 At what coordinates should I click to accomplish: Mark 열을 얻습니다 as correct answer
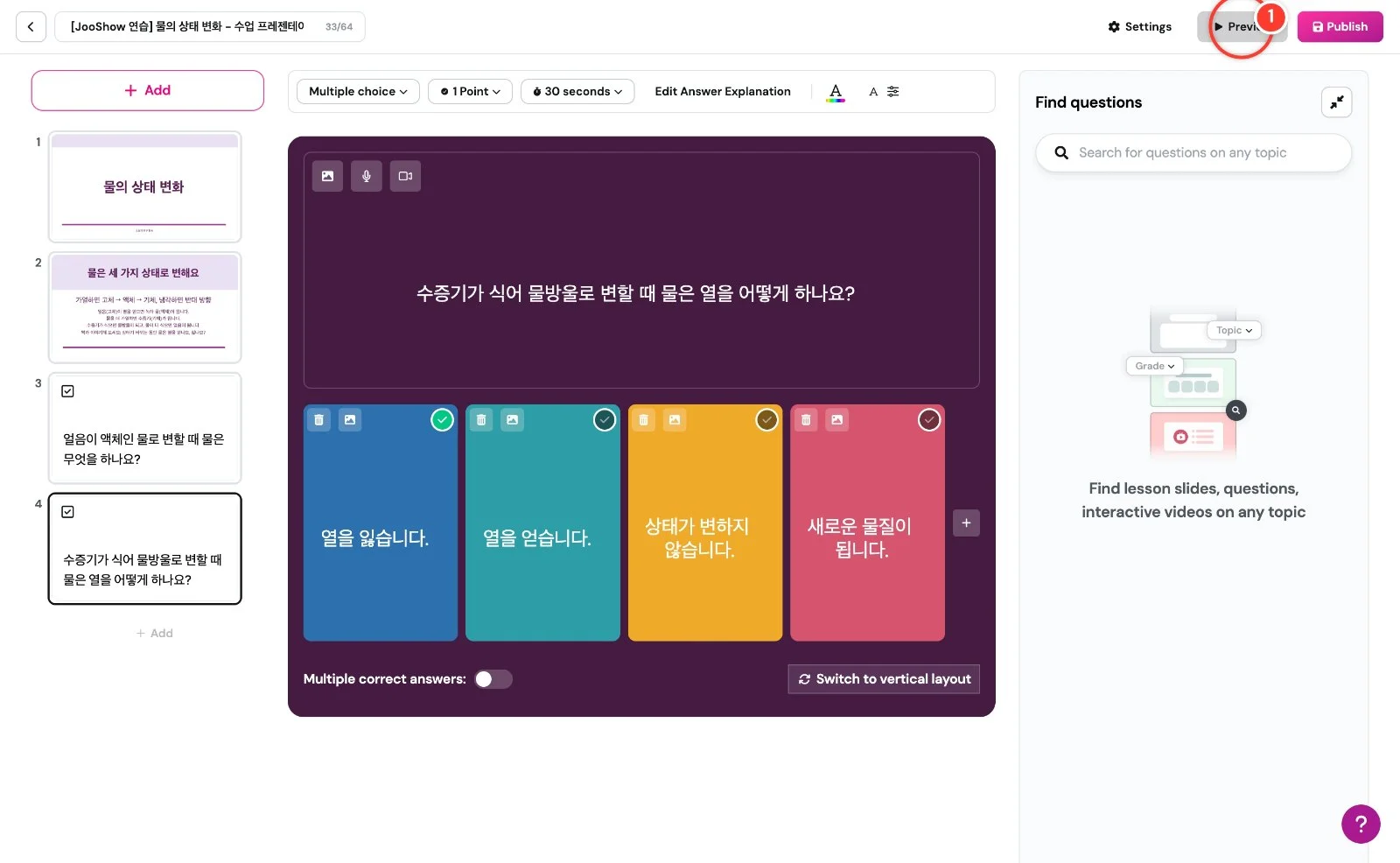[605, 420]
